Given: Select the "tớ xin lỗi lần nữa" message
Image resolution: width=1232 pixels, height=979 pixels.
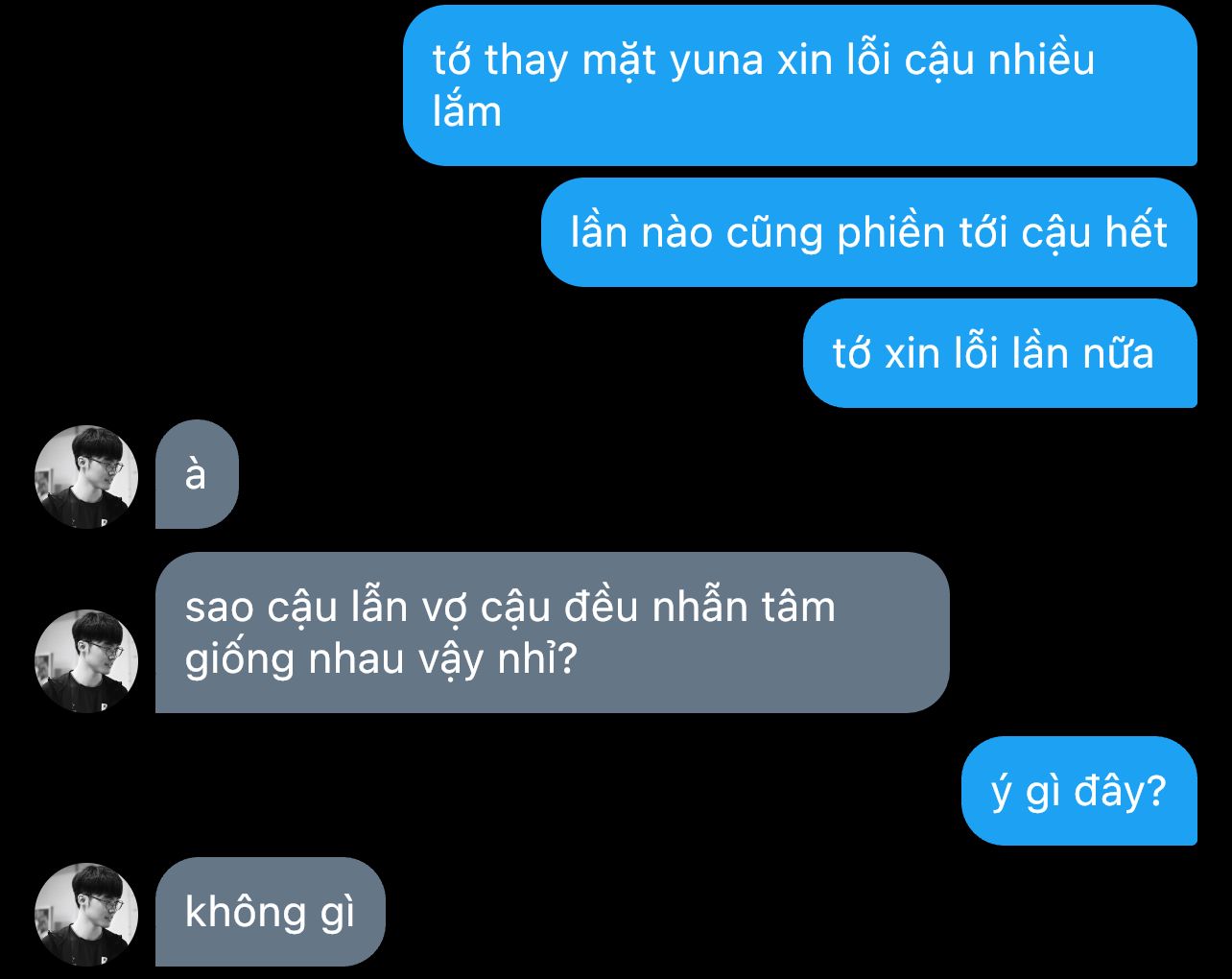Looking at the screenshot, I should click(1000, 353).
